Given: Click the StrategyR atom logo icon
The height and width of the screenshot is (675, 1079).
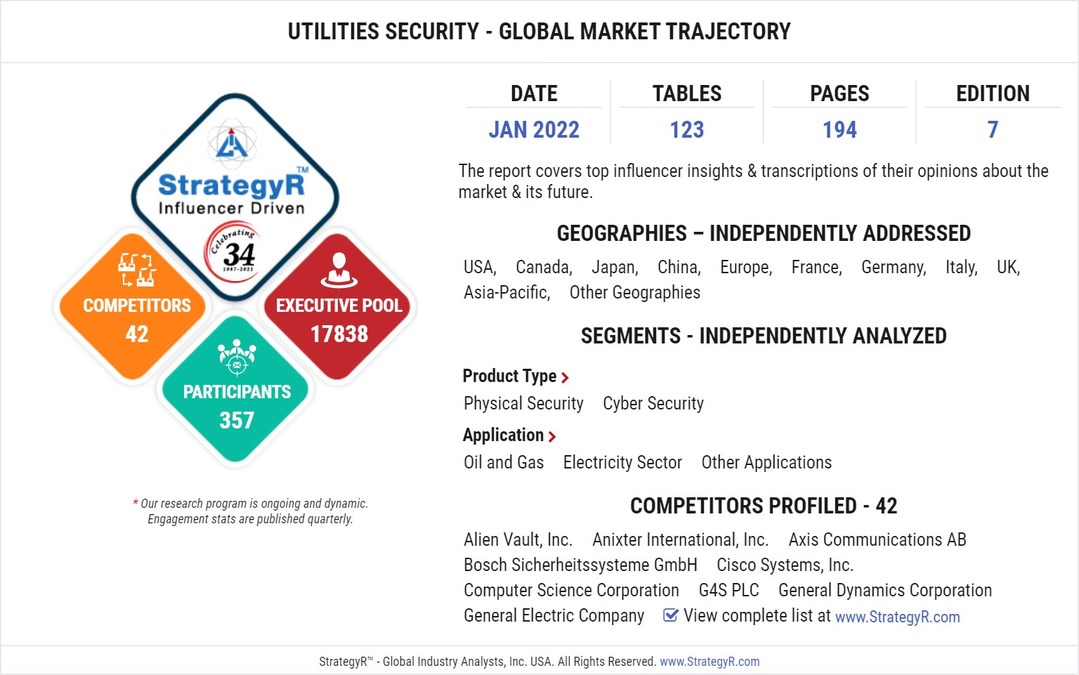Looking at the screenshot, I should coord(232,143).
